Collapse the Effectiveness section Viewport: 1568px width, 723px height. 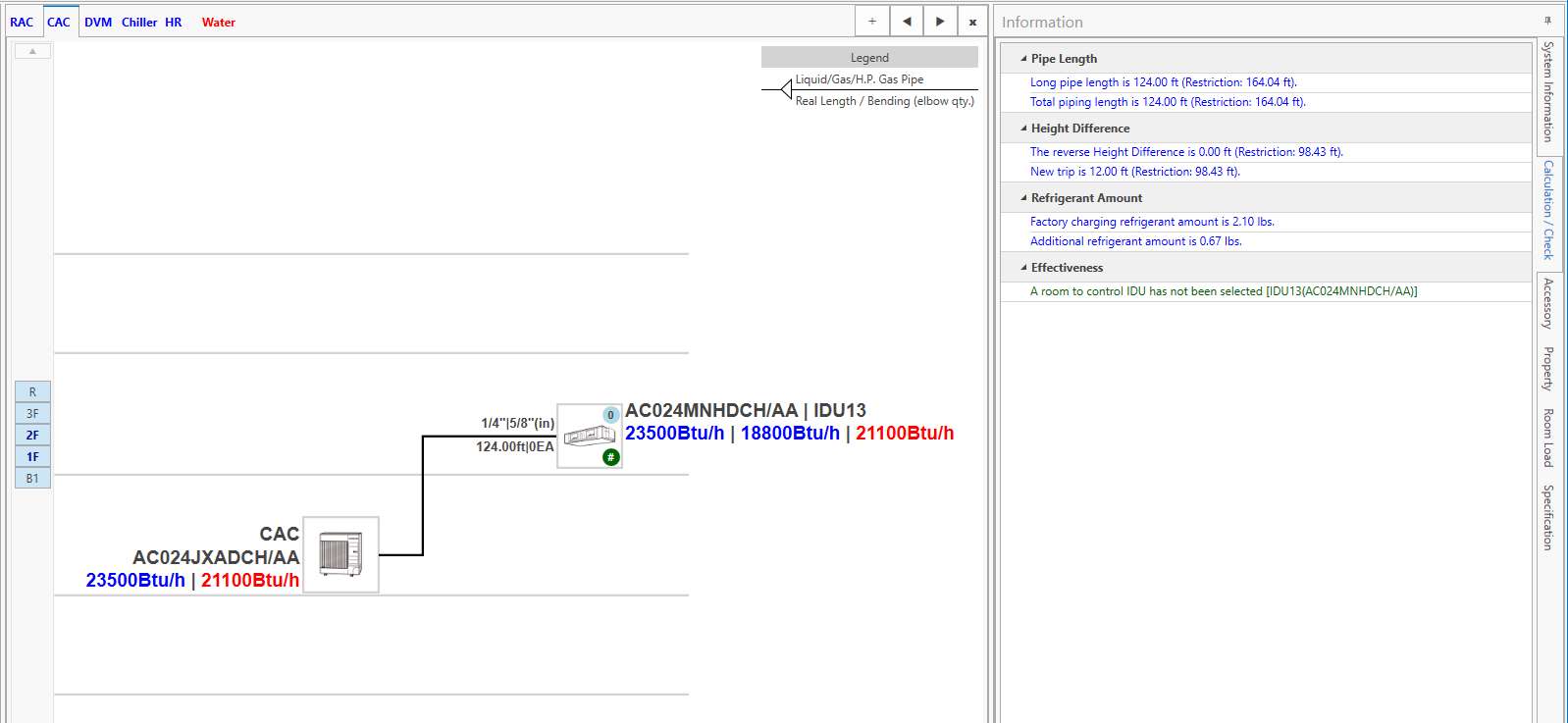click(x=1024, y=268)
